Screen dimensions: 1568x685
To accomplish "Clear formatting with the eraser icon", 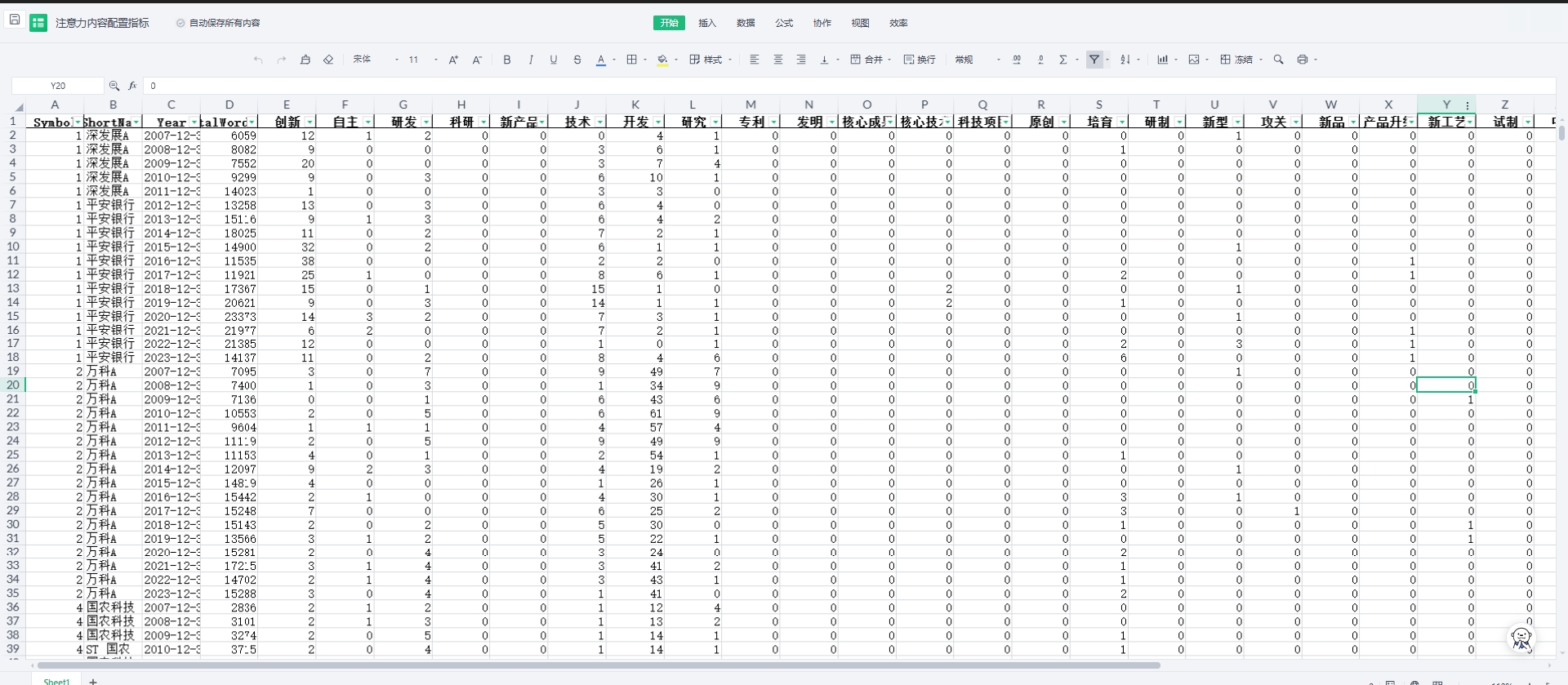I will (328, 60).
